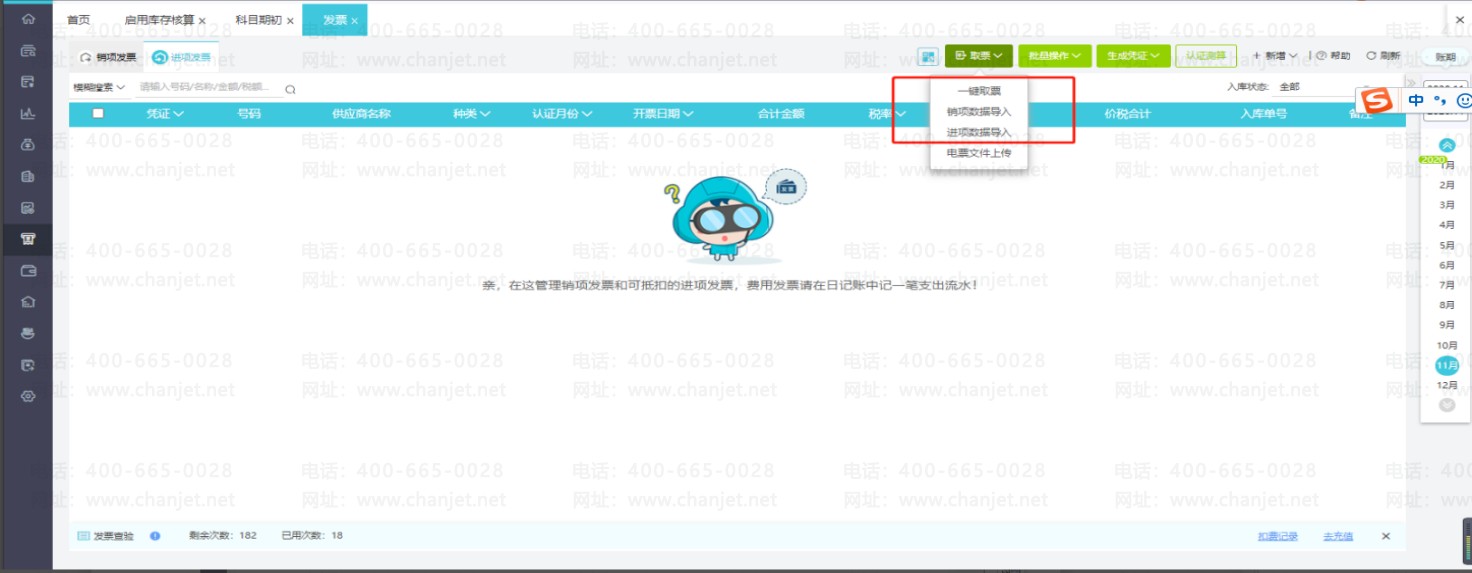The width and height of the screenshot is (1472, 573).
Task: Expand the 取票 dropdown button
Action: (979, 56)
